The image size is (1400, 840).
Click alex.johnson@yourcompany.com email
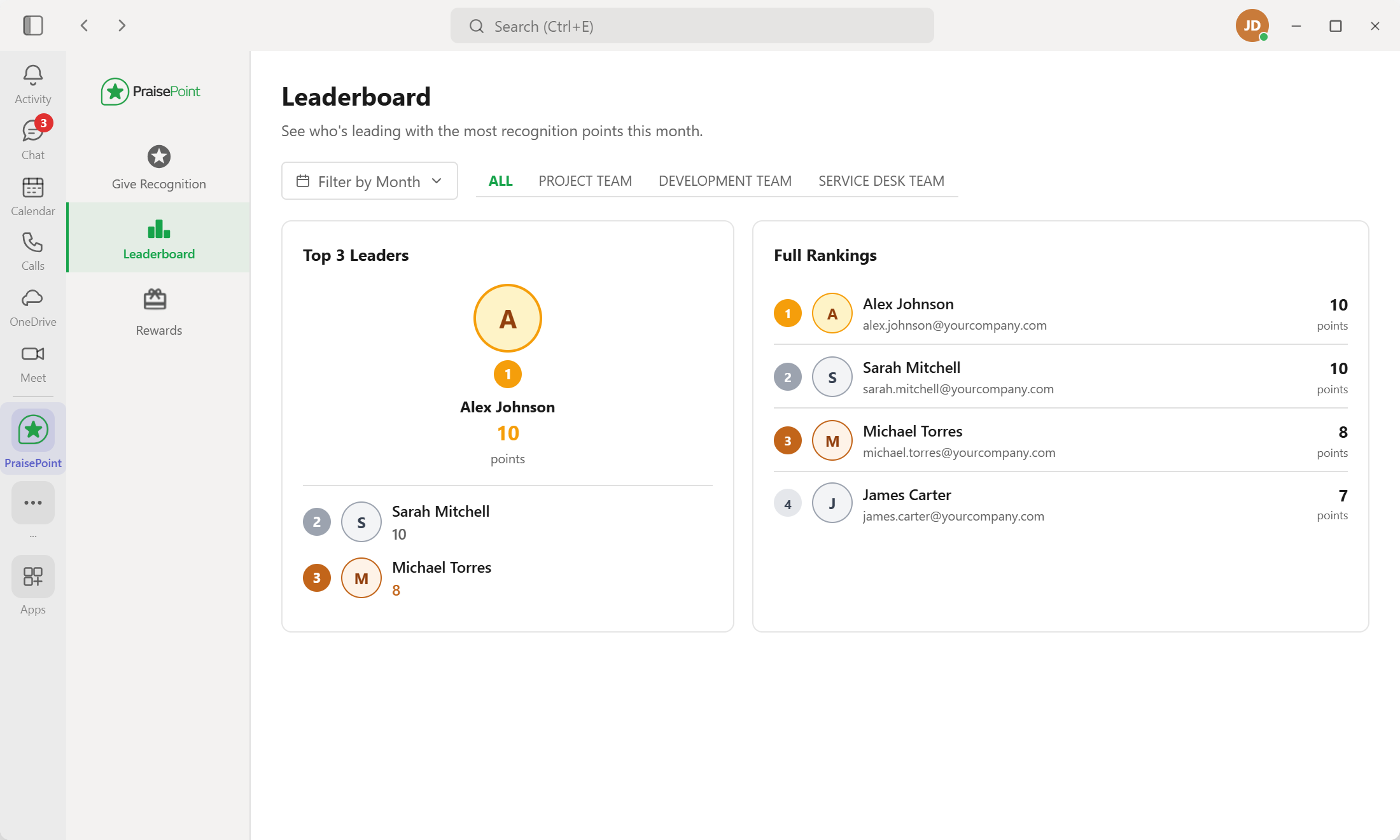pyautogui.click(x=955, y=325)
